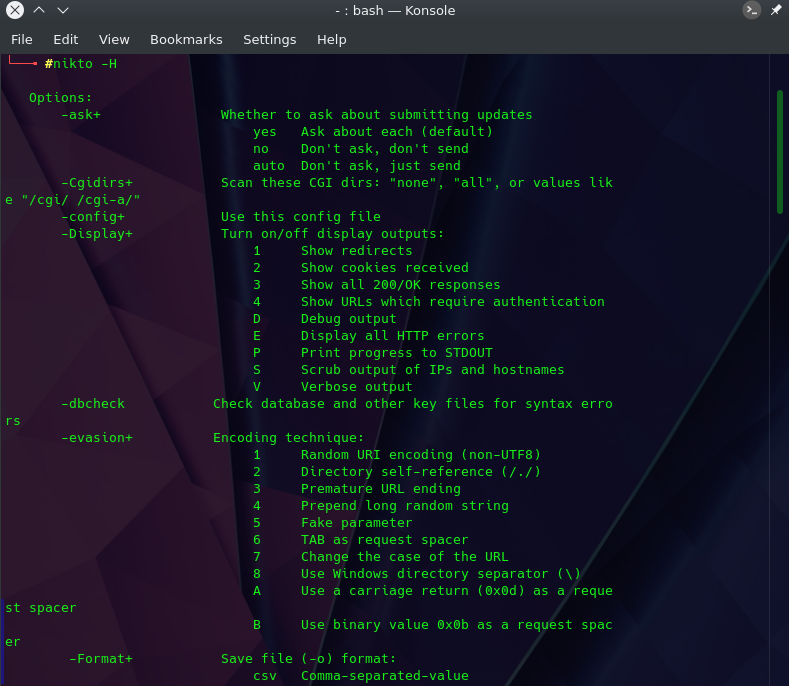The image size is (789, 686).
Task: Click 'Show all 200/OK responses' line
Action: point(401,285)
